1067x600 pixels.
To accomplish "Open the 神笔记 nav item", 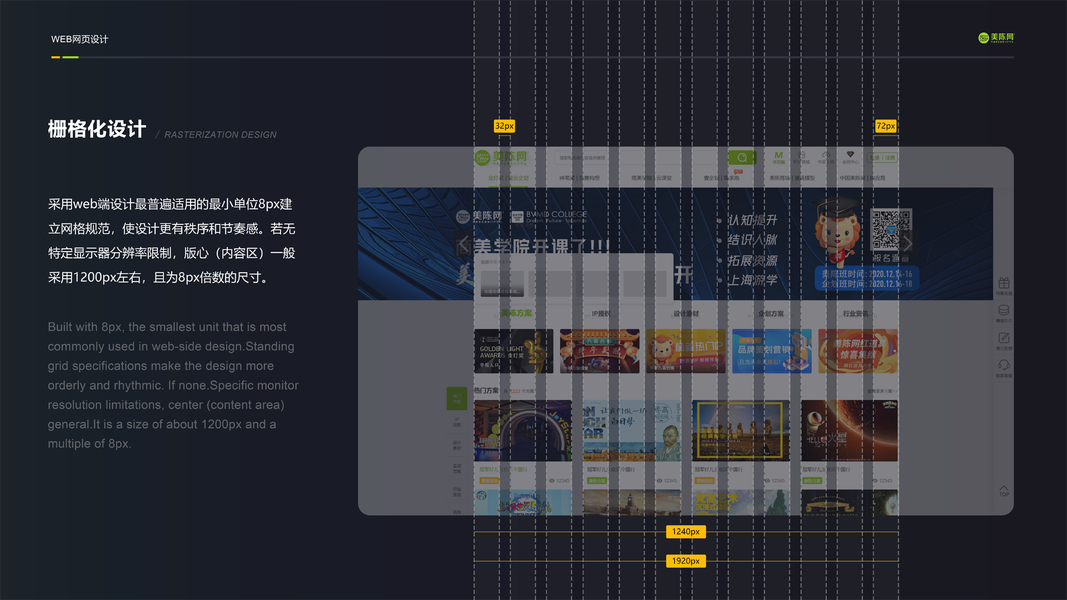I will 579,178.
